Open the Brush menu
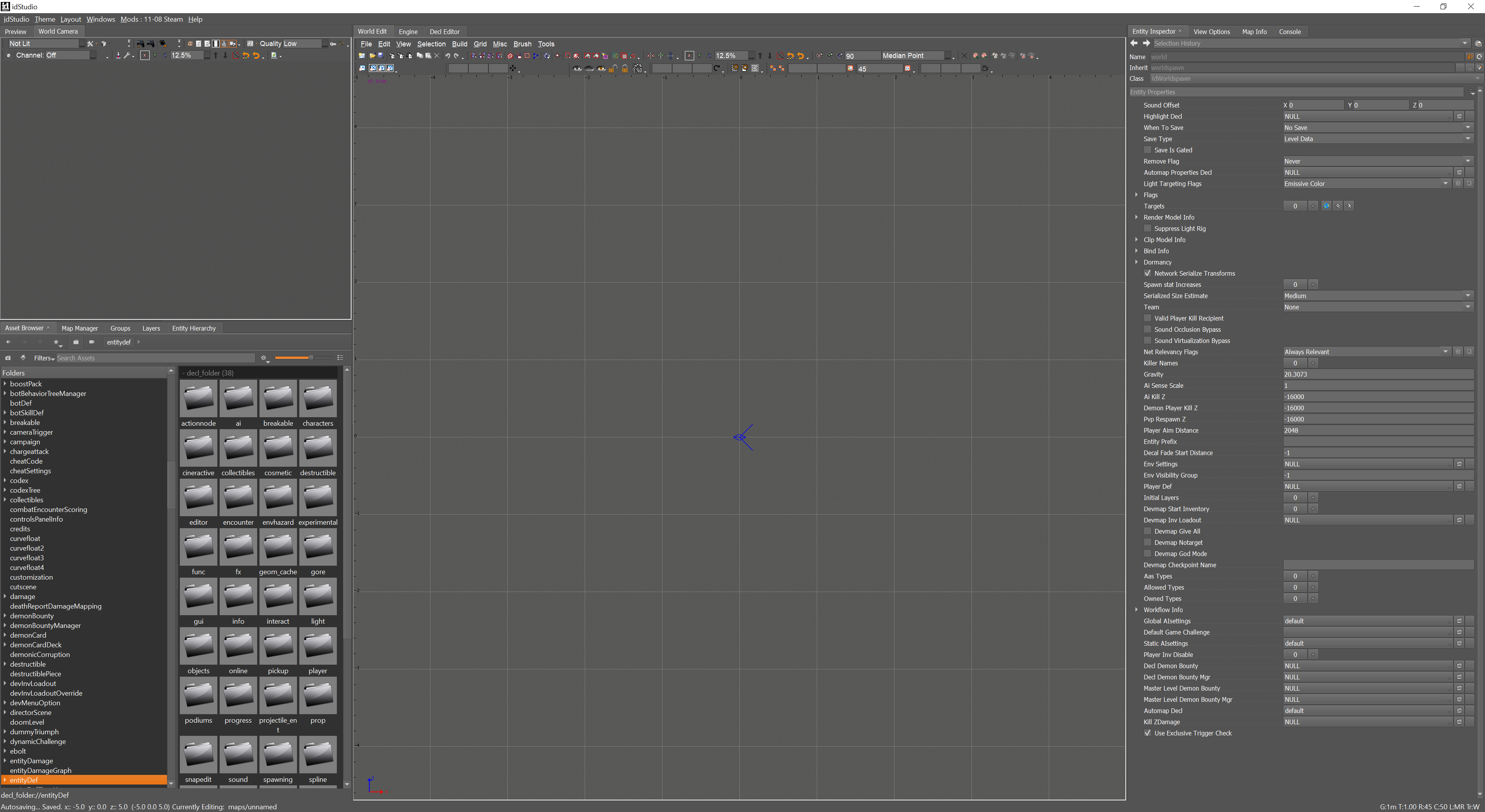 pyautogui.click(x=522, y=44)
